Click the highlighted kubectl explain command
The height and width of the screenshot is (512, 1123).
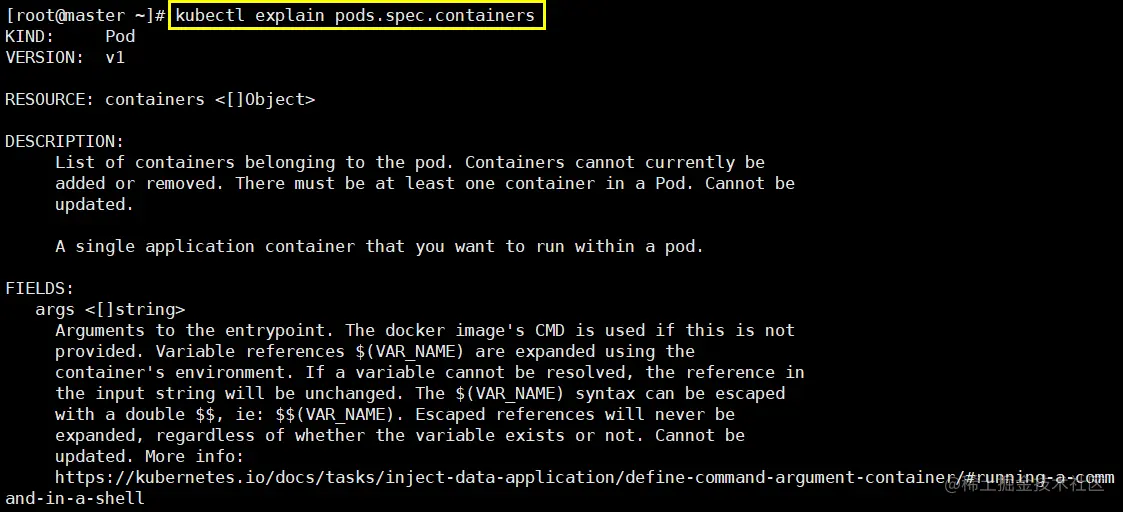(355, 15)
